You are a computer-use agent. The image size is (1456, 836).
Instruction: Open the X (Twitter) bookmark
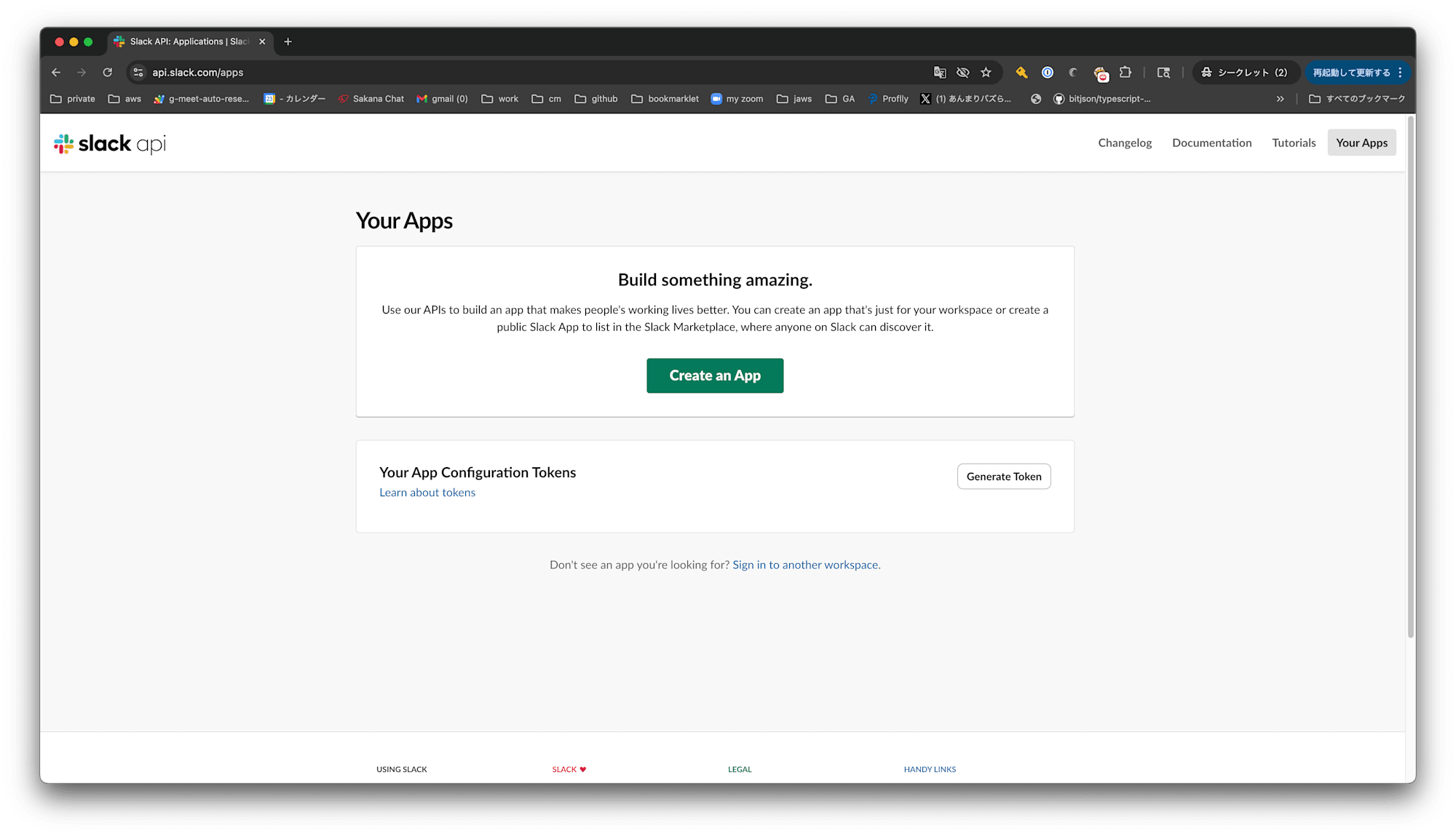point(965,99)
